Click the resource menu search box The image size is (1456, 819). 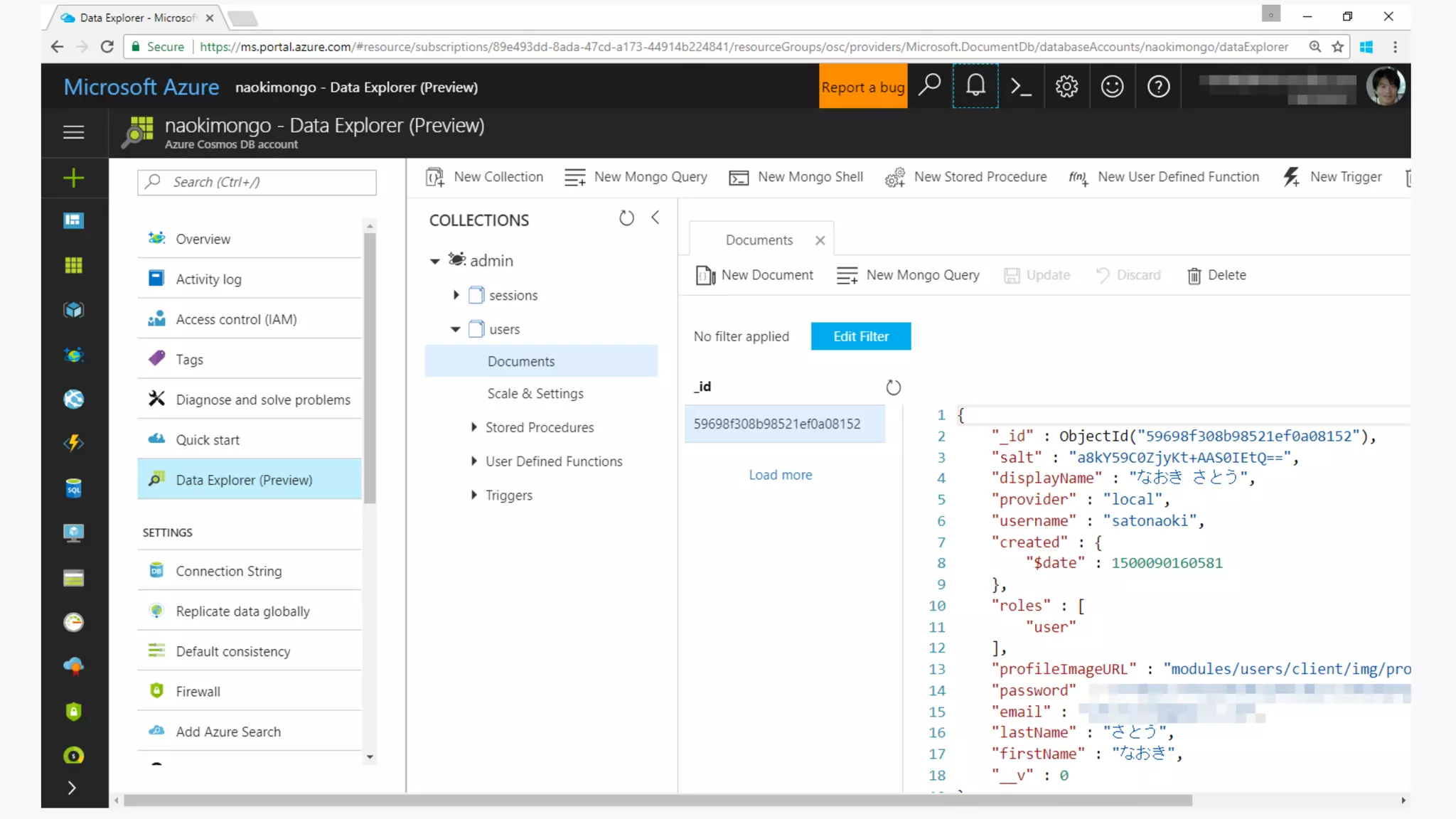257,182
